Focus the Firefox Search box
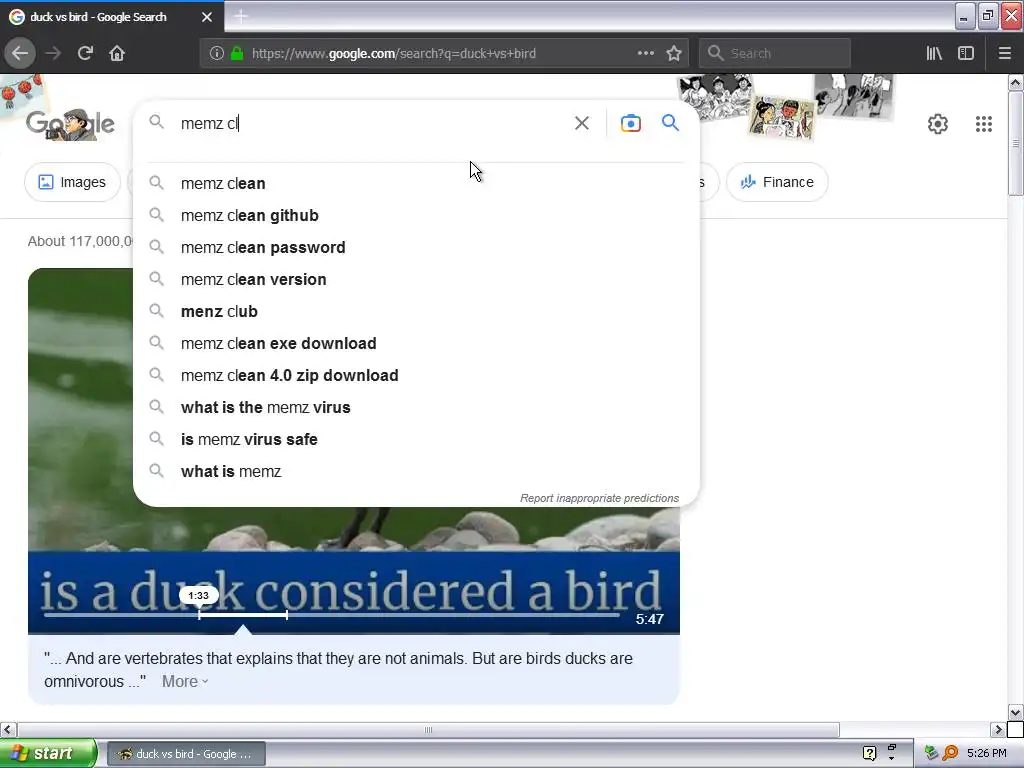 (775, 53)
